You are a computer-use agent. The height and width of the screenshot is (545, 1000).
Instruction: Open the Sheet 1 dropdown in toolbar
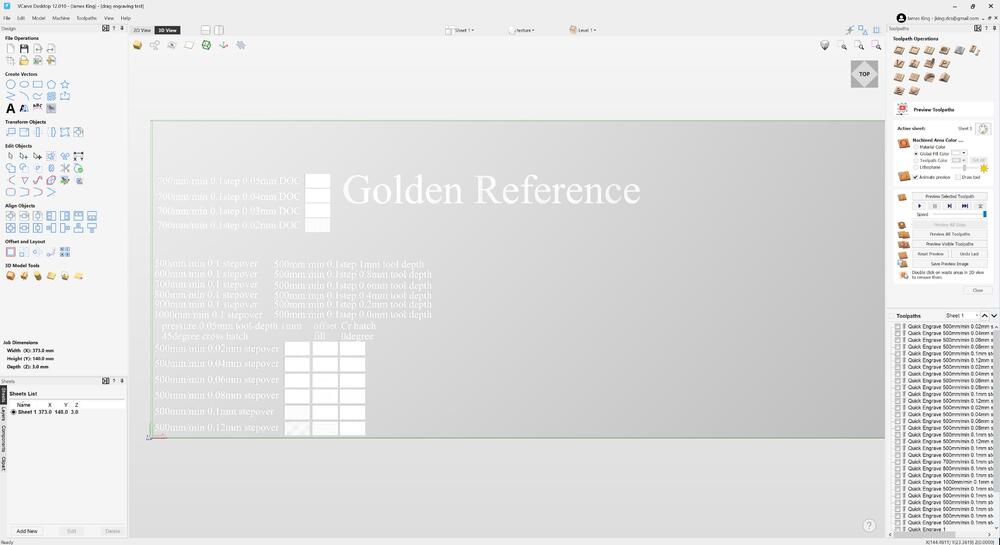[x=463, y=30]
